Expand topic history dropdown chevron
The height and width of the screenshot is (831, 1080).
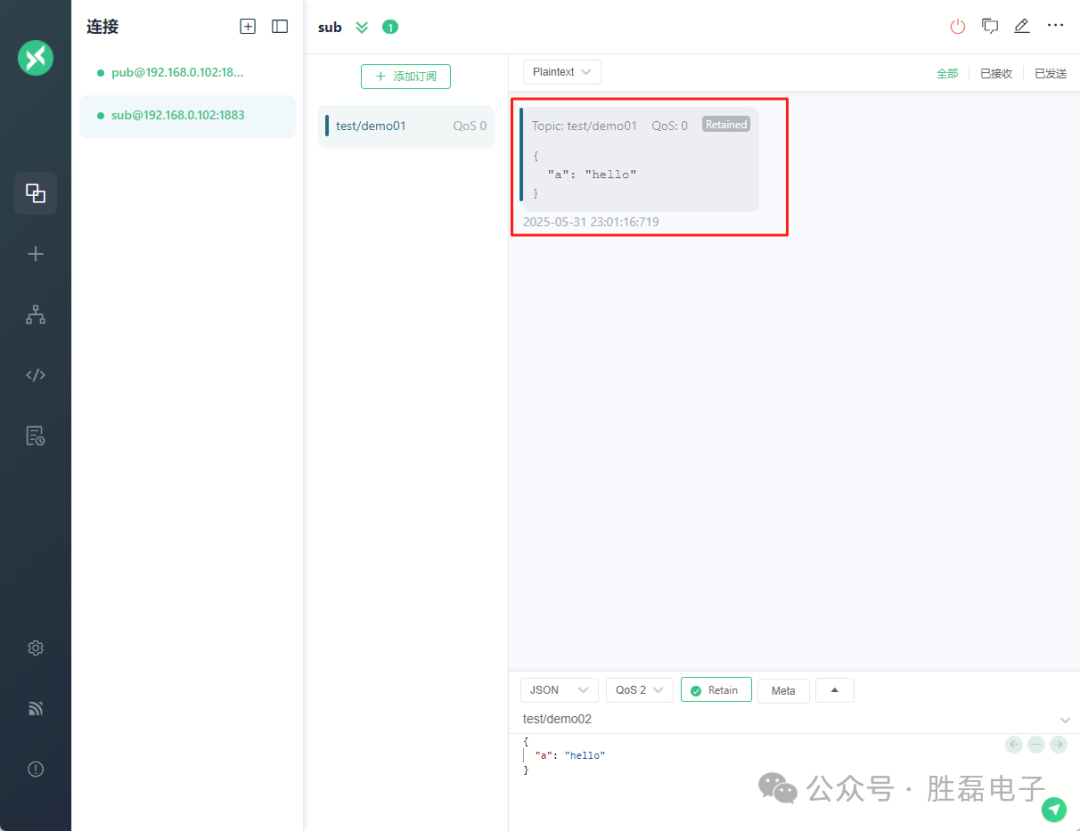tap(1065, 720)
